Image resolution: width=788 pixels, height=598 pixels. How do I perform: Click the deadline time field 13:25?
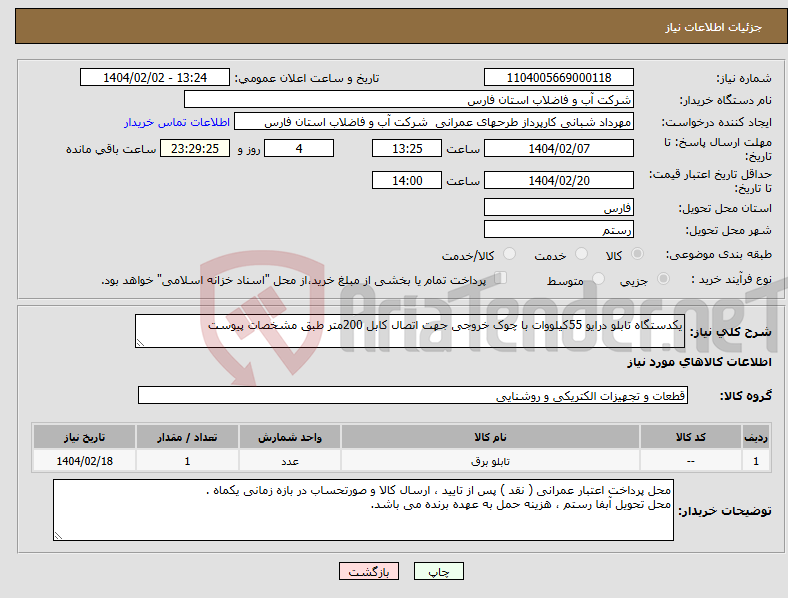(407, 149)
